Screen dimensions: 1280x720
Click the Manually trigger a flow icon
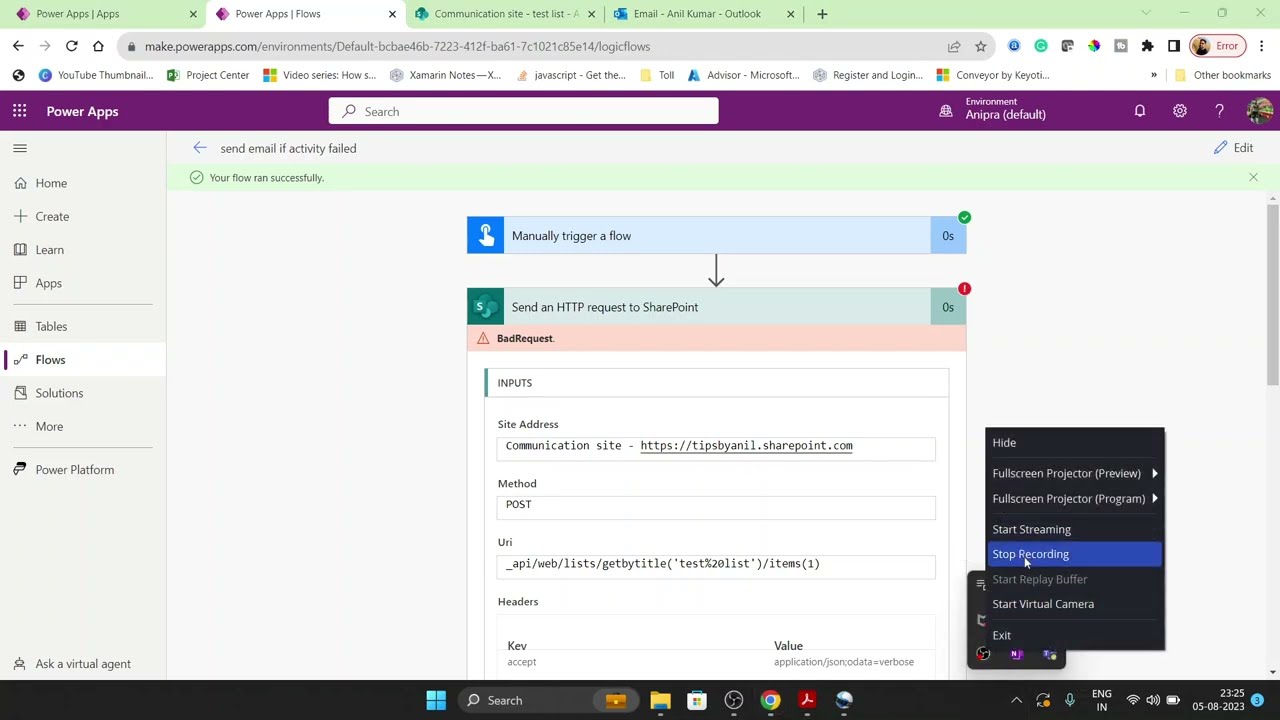[x=485, y=235]
